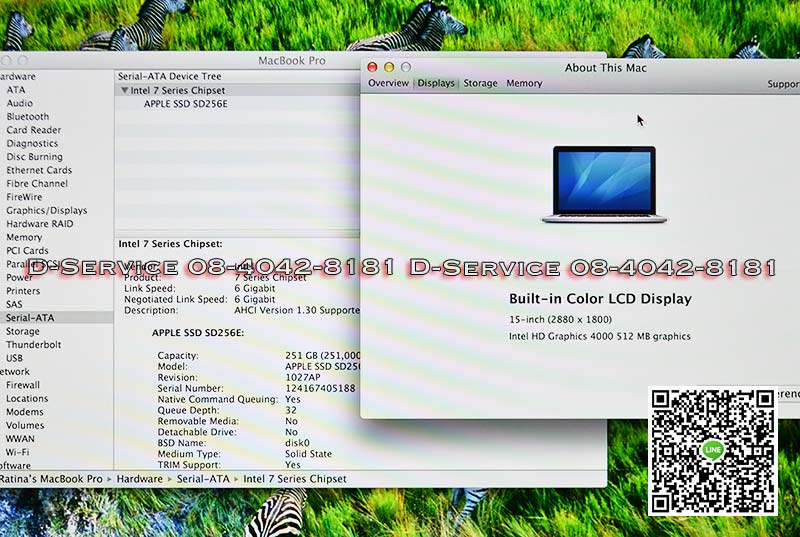Click the Serial-ATA Device Tree column header
Screen dimensions: 800x537
point(169,76)
